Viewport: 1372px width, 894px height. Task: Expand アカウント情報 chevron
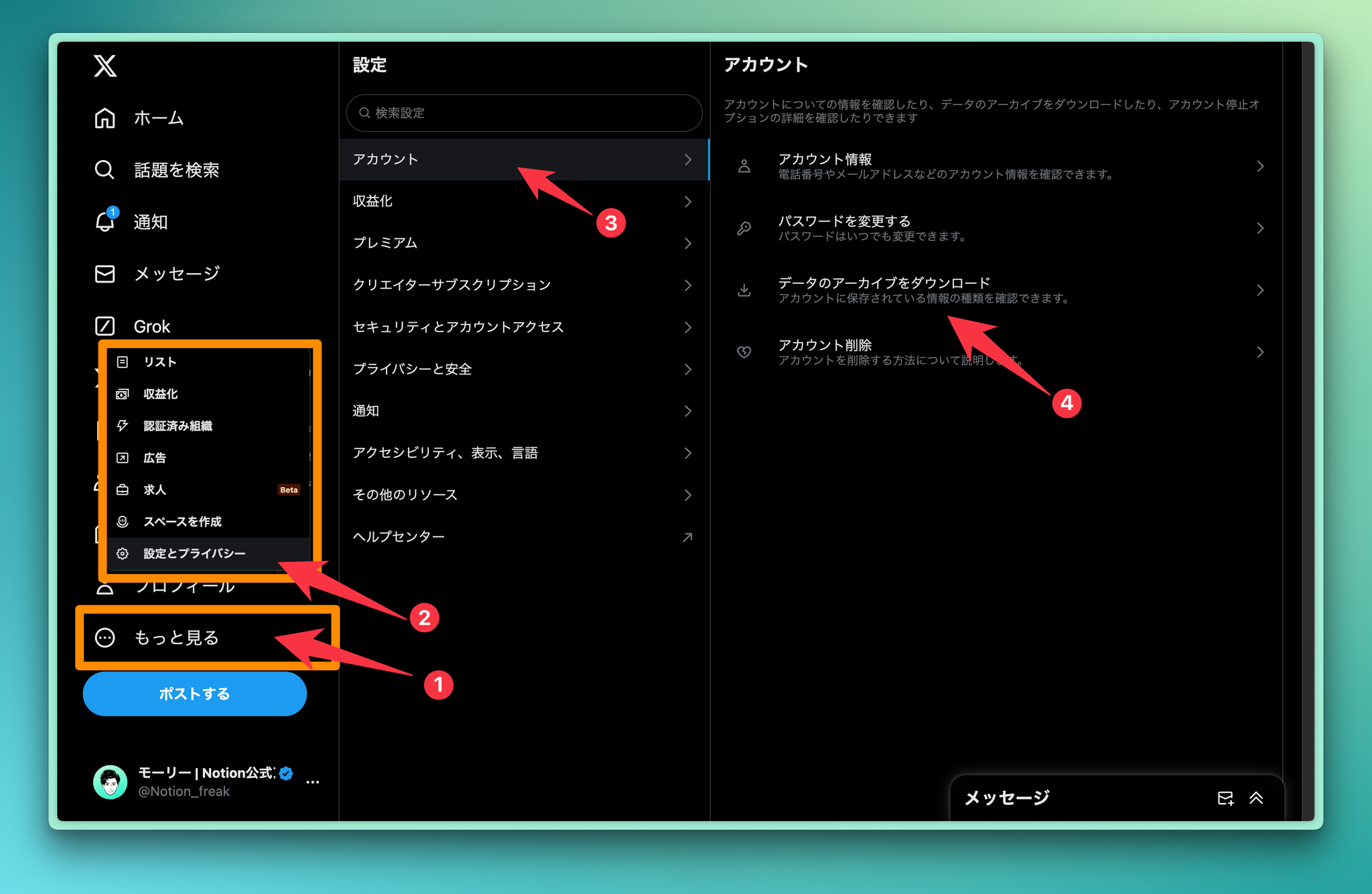[1259, 166]
